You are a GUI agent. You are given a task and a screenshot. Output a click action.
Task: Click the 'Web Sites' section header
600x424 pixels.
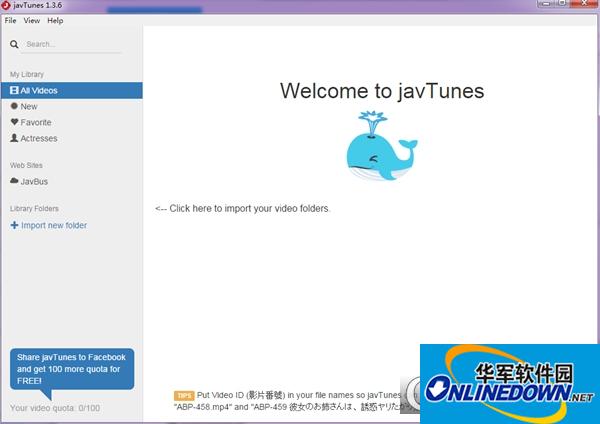click(26, 165)
